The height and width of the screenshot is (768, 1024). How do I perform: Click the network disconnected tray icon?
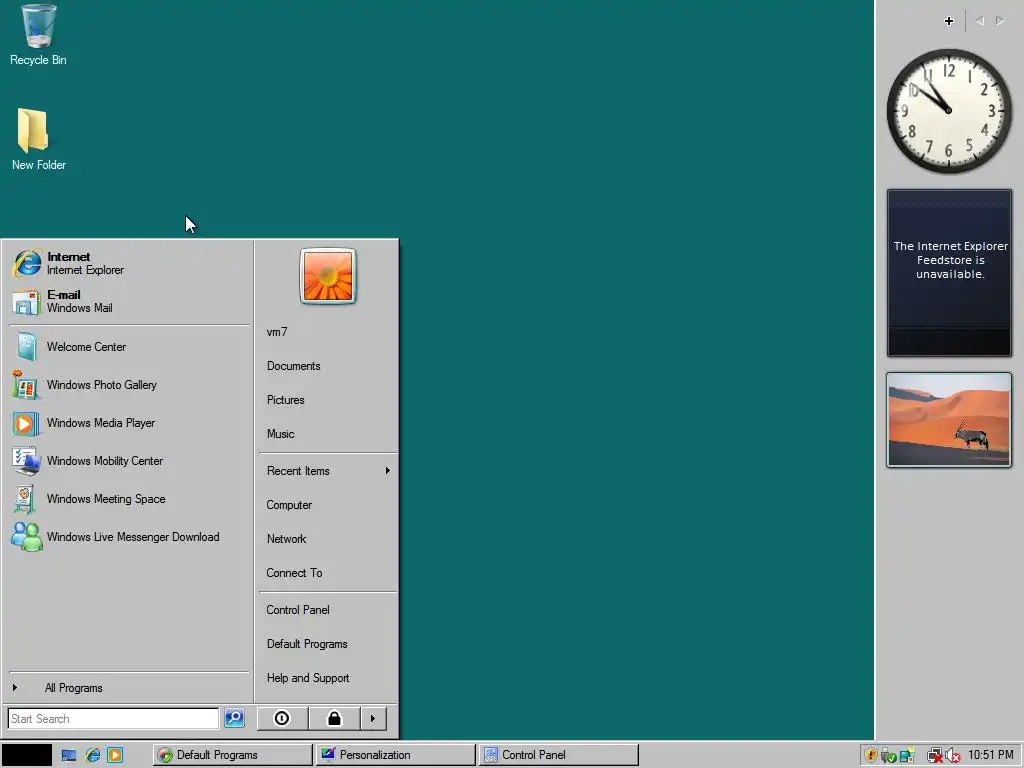(935, 756)
